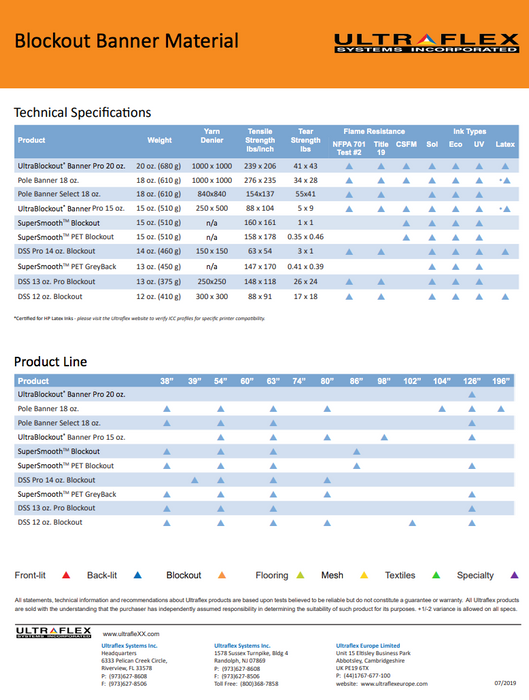The image size is (529, 700).
Task: Click the 104" triangle in Pole Banner 18 oz. row
Action: point(442,408)
